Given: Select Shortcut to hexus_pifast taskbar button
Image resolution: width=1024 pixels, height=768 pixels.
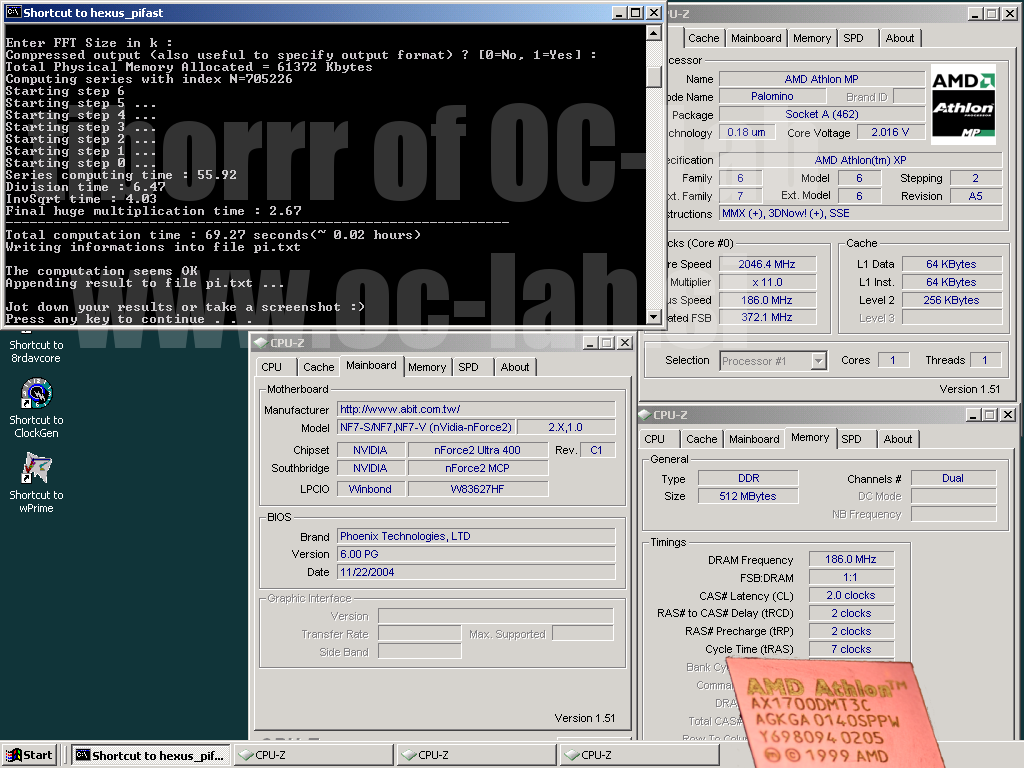Looking at the screenshot, I should pyautogui.click(x=151, y=755).
